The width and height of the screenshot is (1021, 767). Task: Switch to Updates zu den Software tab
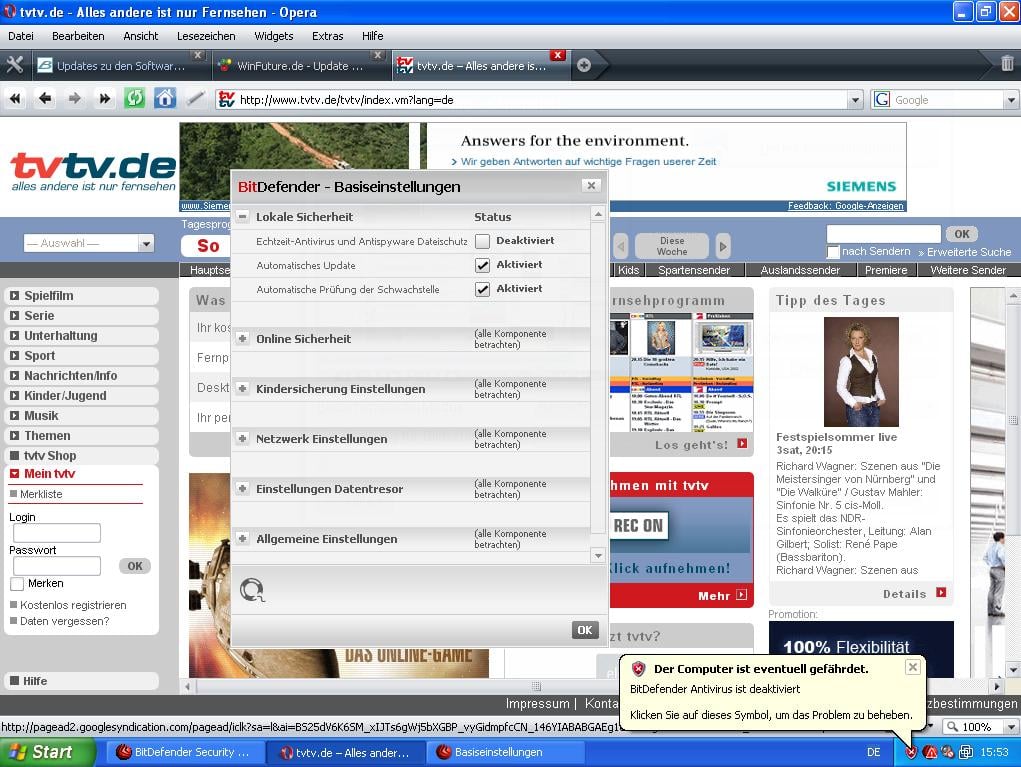[x=120, y=66]
